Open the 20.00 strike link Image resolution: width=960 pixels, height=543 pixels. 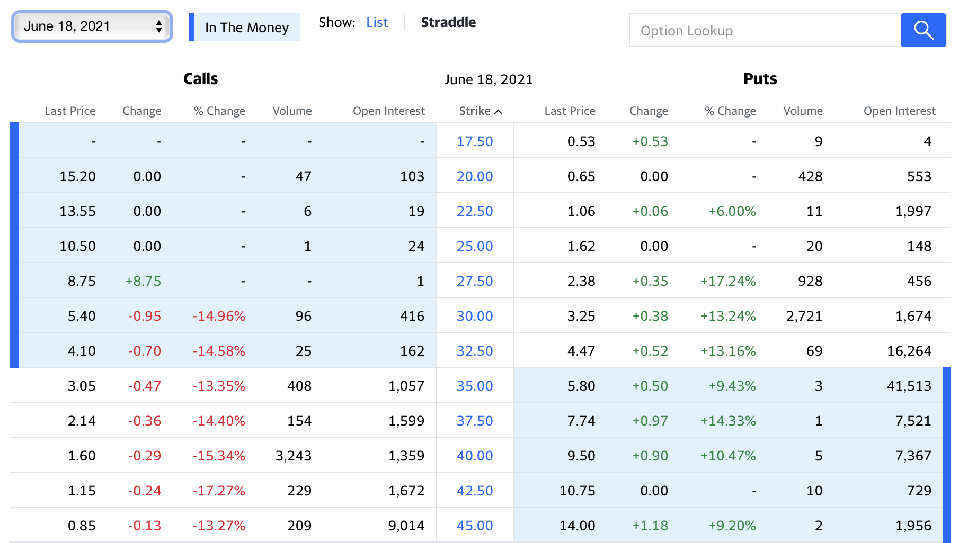[475, 176]
